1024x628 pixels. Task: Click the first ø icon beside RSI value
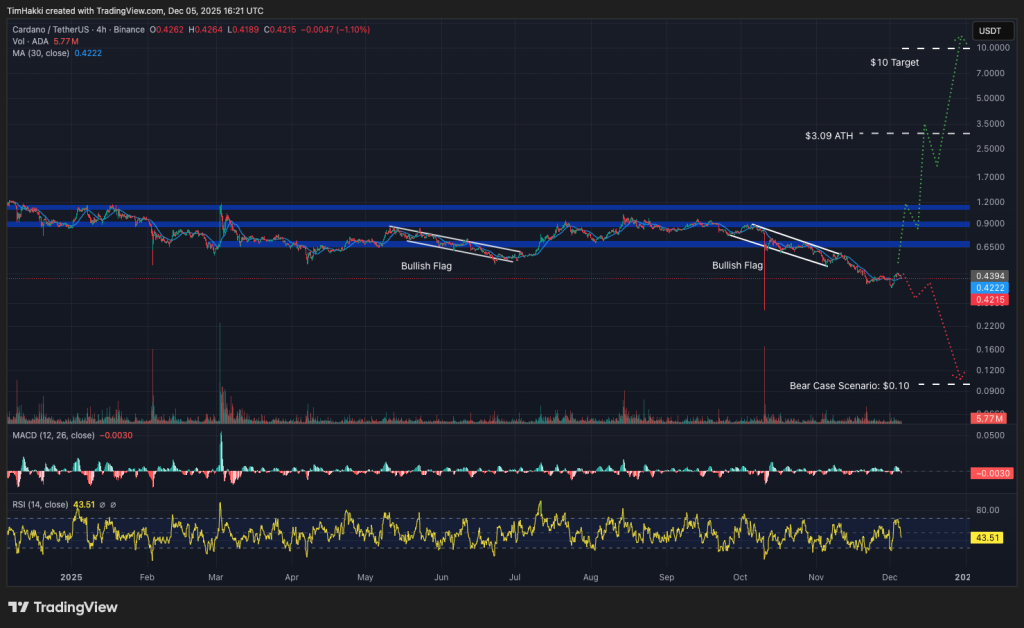(103, 504)
